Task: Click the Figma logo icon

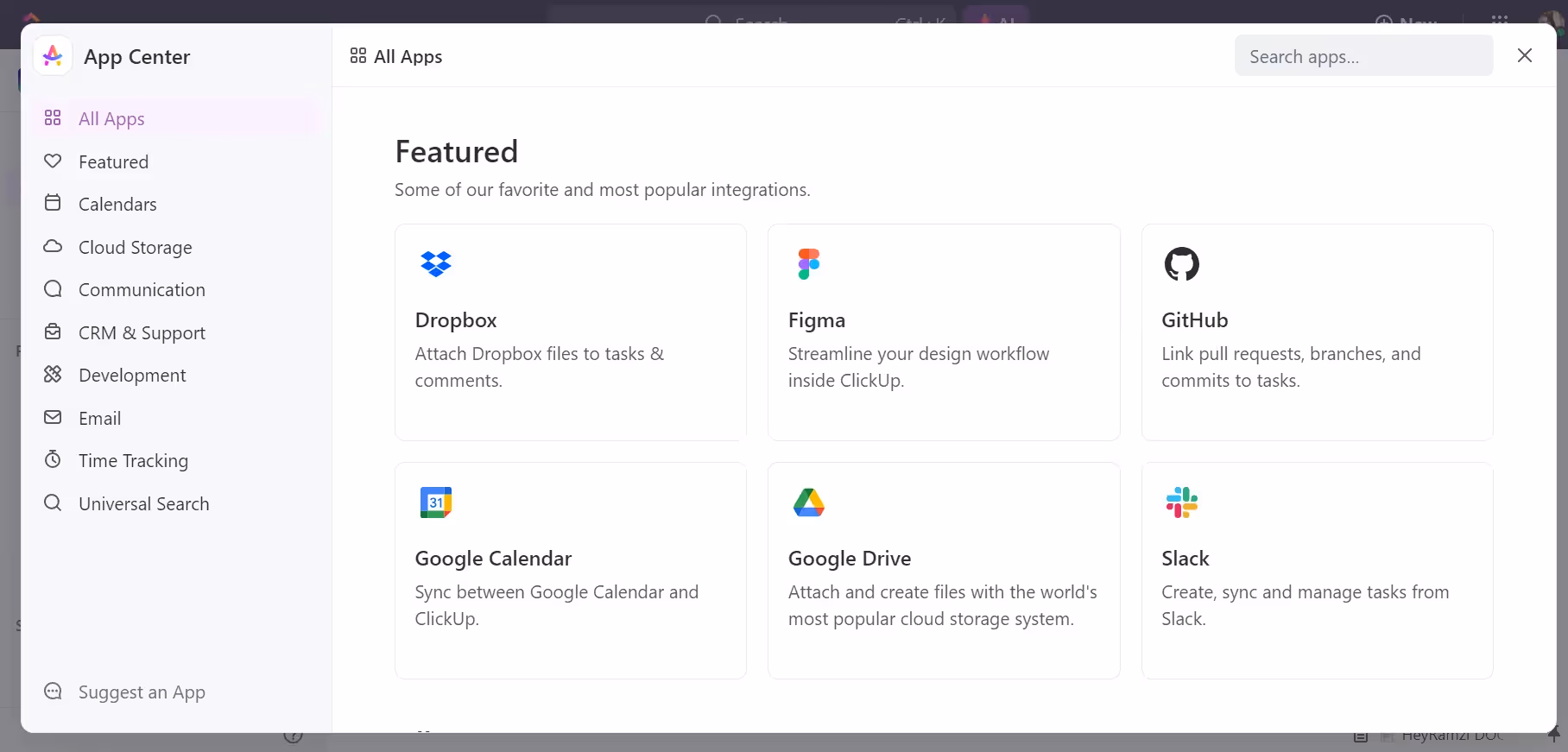Action: click(x=809, y=263)
